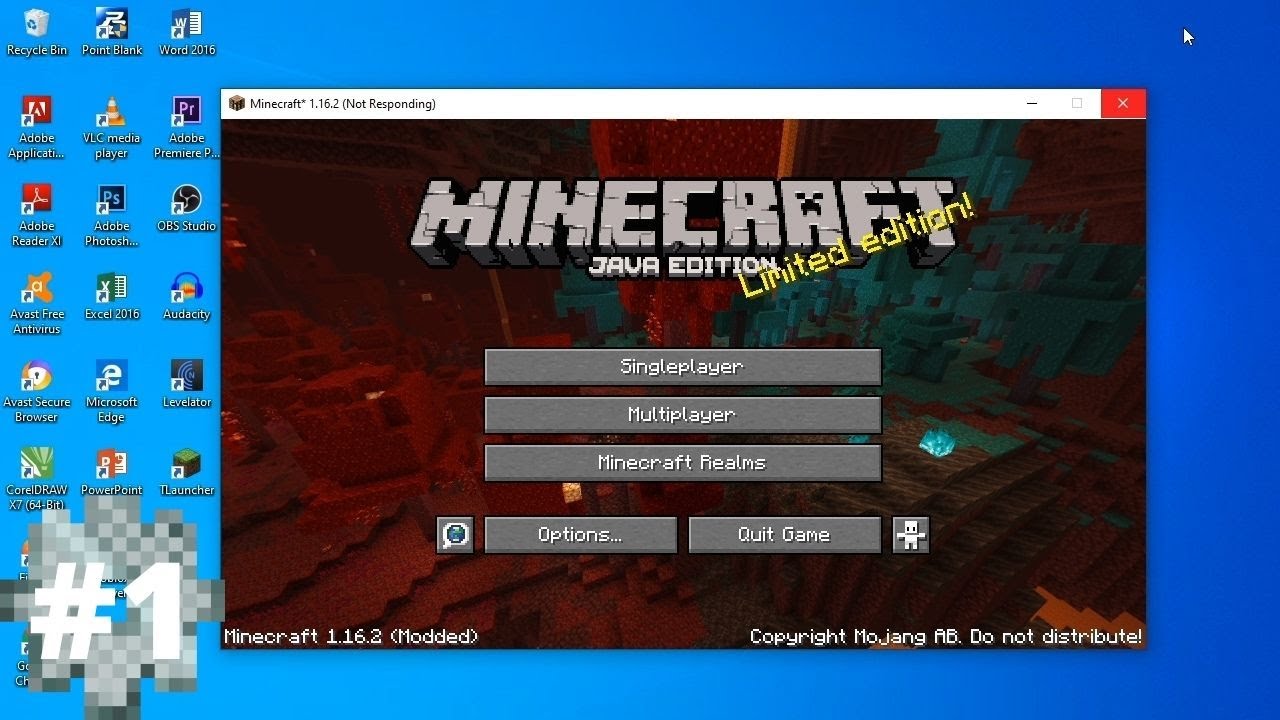
Task: Open Minecraft Realms
Action: pyautogui.click(x=682, y=463)
